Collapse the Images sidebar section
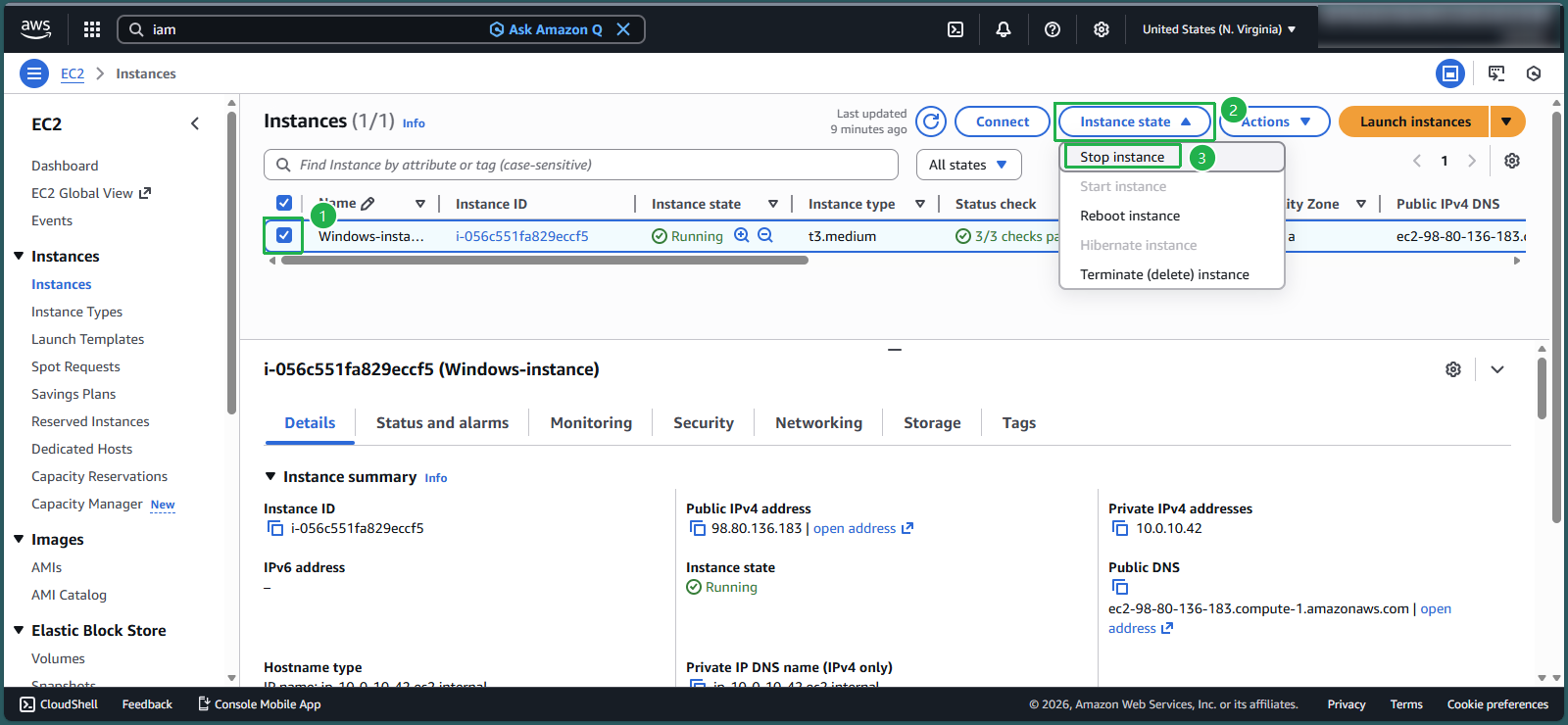This screenshot has width=1568, height=725. click(x=19, y=539)
